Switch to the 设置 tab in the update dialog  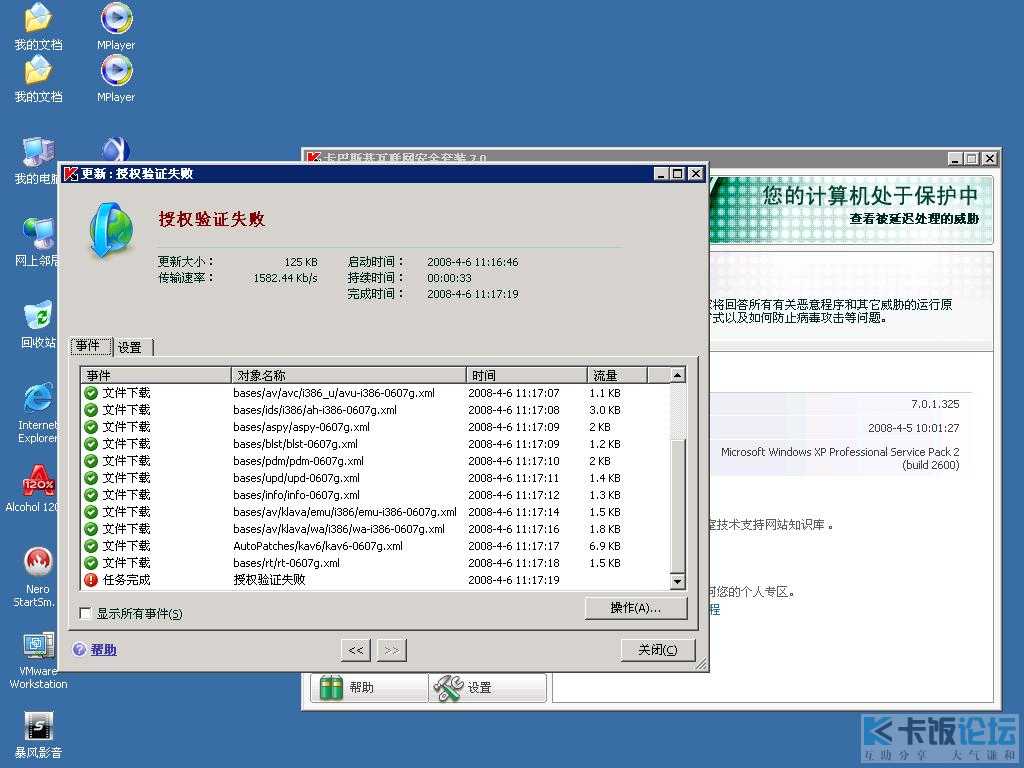click(133, 347)
